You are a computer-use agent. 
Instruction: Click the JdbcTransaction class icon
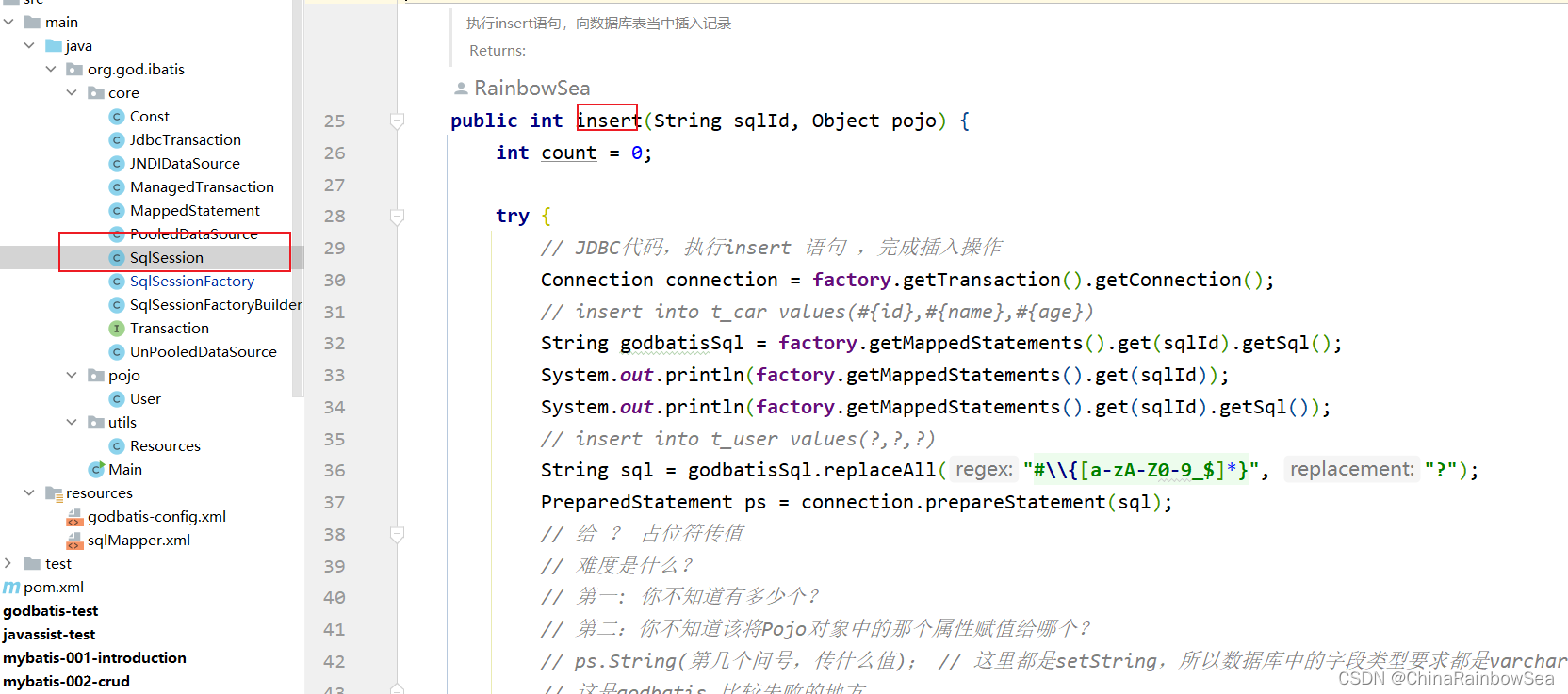[117, 139]
